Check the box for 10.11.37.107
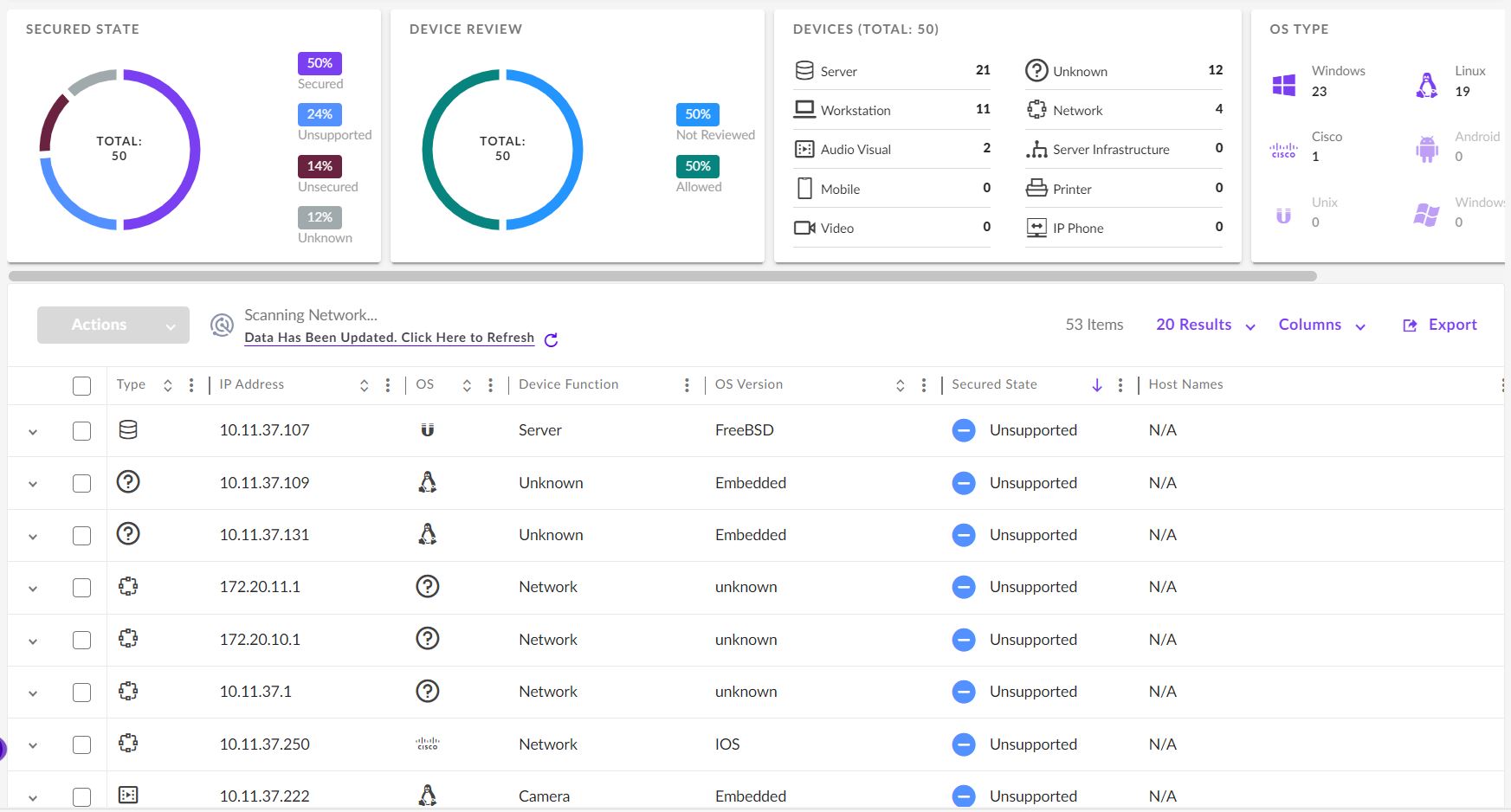Image resolution: width=1511 pixels, height=812 pixels. 82,431
